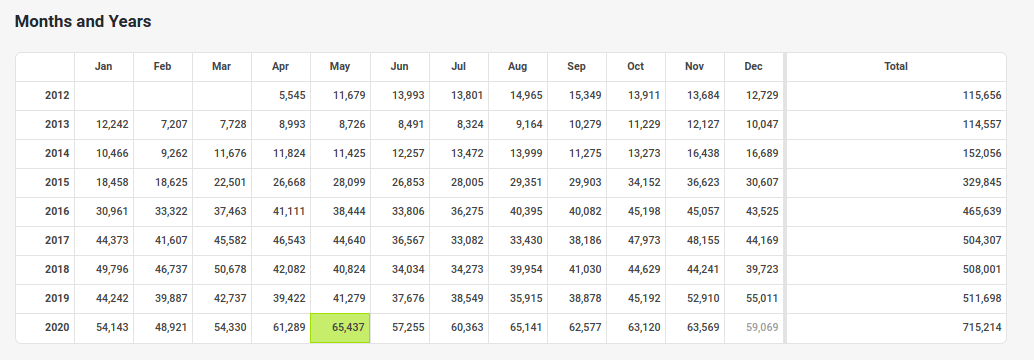
Task: Click the Feb column header
Action: pos(163,67)
